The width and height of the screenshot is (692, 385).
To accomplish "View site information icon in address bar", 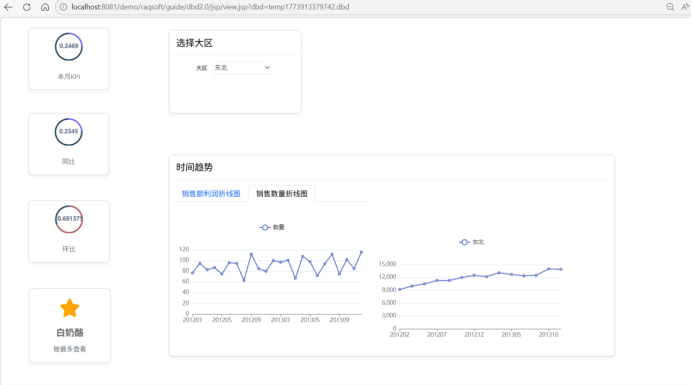I will coord(64,7).
